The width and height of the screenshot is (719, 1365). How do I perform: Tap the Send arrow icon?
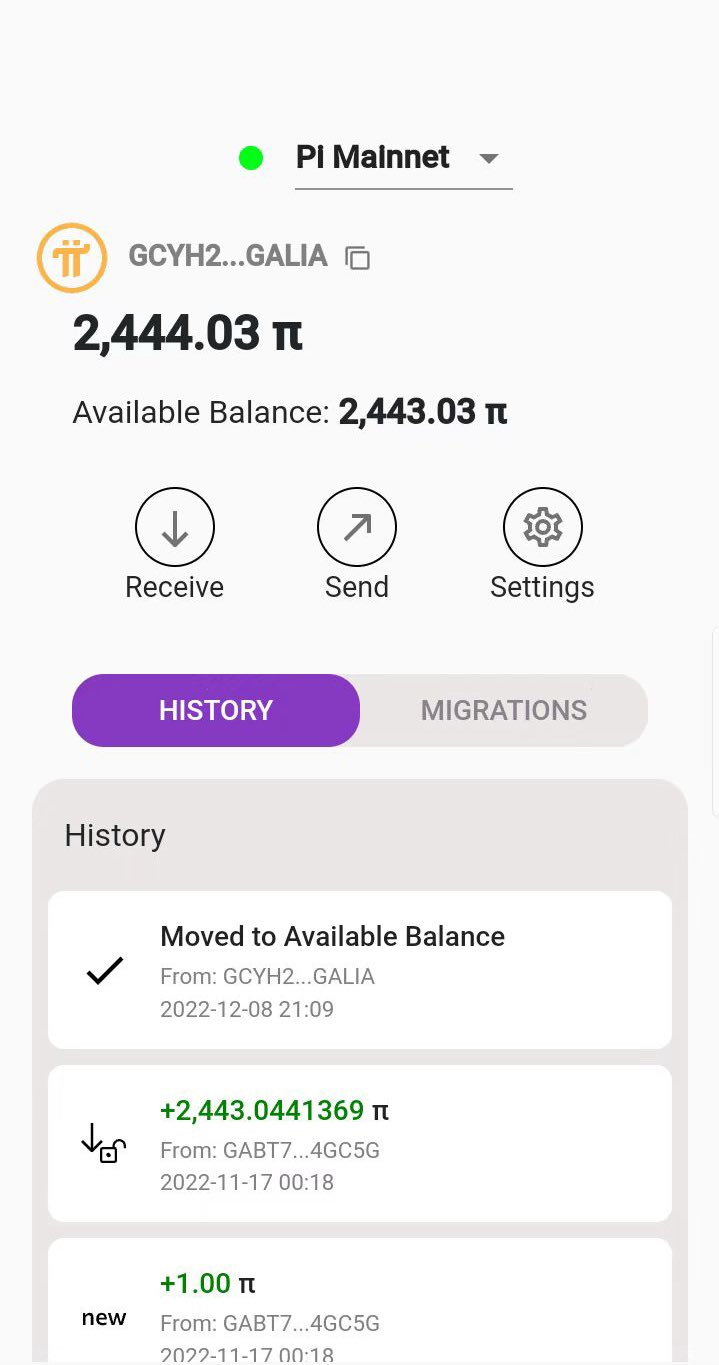pyautogui.click(x=357, y=527)
